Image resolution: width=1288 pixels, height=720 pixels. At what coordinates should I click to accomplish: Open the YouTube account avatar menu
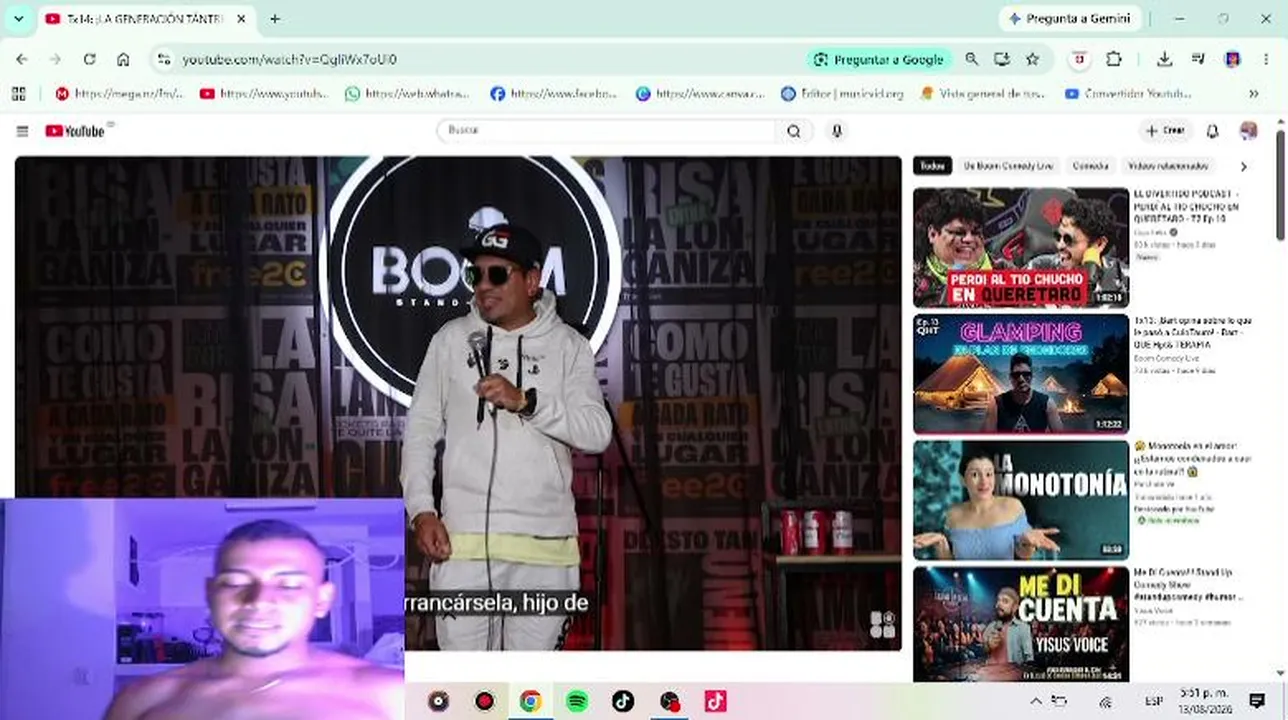[x=1248, y=131]
